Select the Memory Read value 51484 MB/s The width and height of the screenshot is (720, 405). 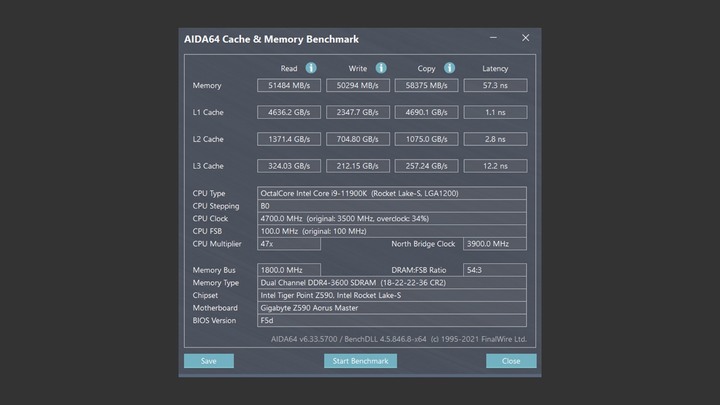coord(289,85)
